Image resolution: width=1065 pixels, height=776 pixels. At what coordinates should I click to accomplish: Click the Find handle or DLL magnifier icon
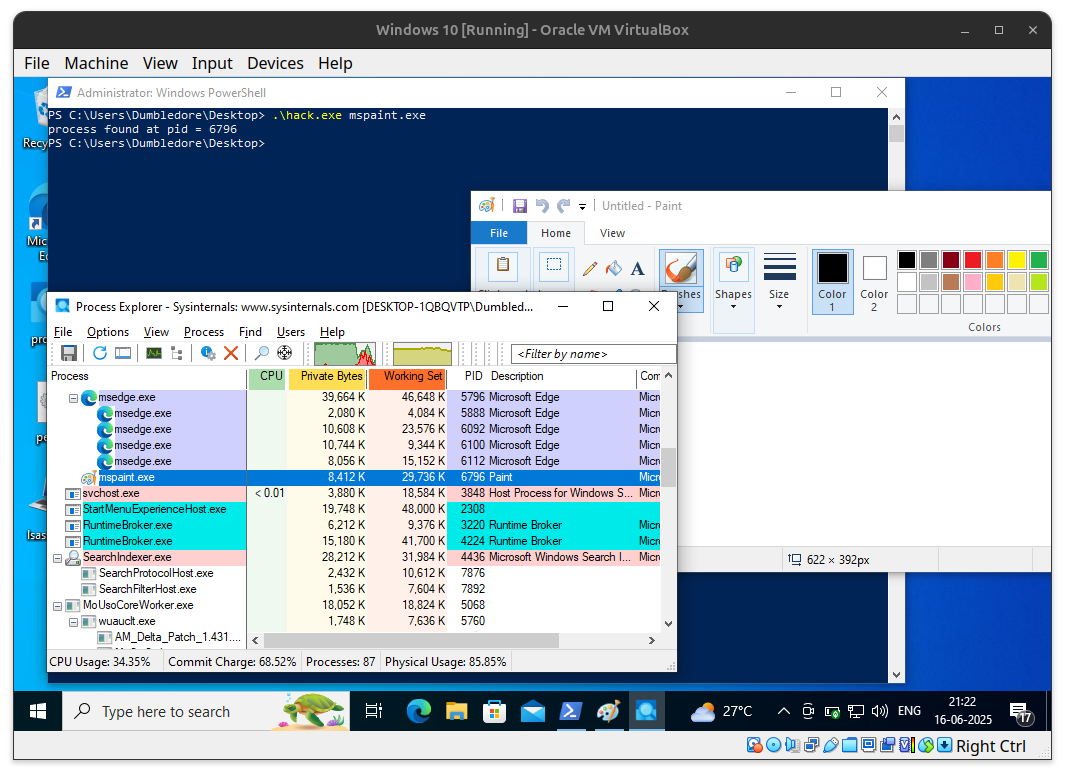coord(261,353)
